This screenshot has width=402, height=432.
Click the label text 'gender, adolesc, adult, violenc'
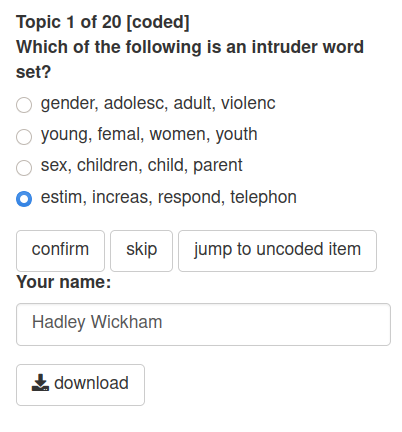coord(158,103)
